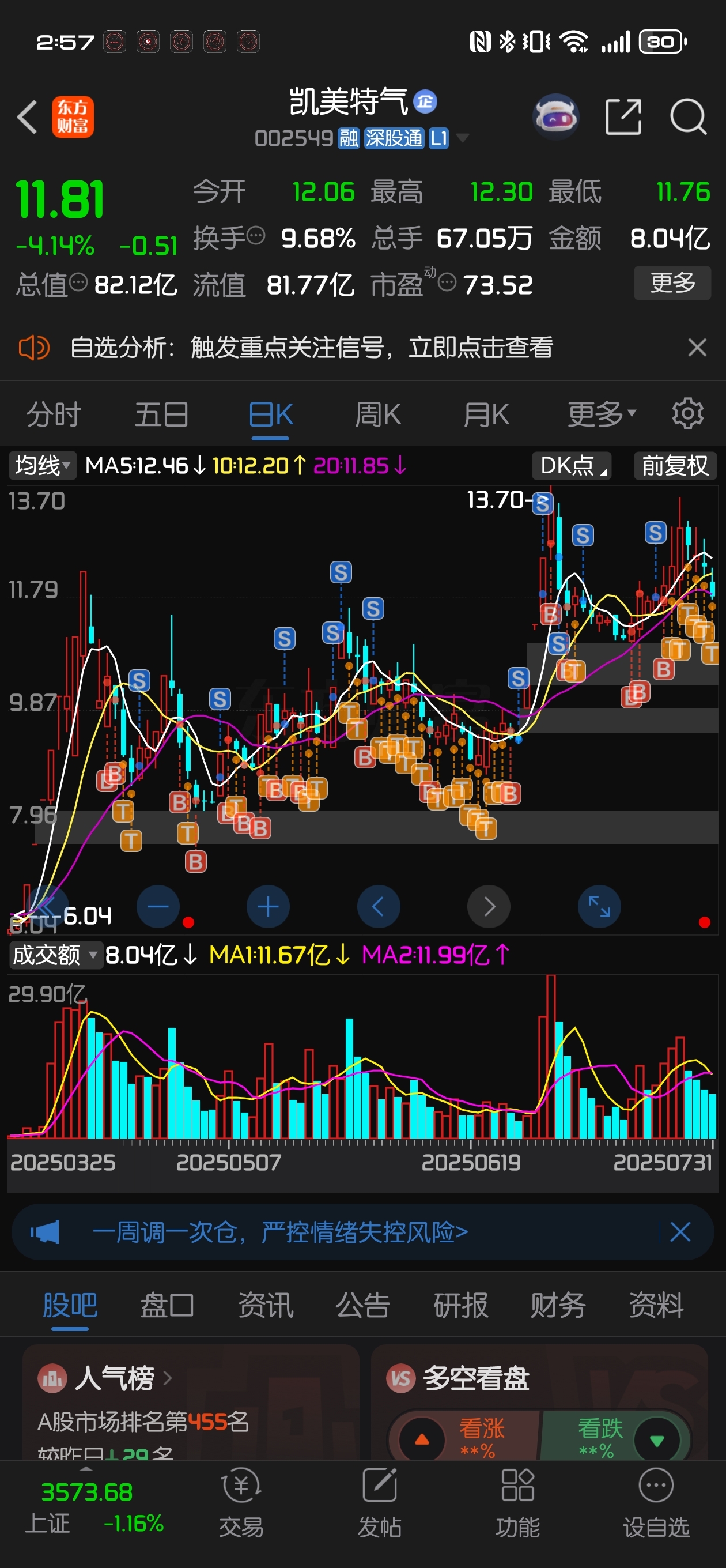Viewport: 726px width, 1568px height.
Task: Open the 东方财富 logo icon
Action: point(73,117)
